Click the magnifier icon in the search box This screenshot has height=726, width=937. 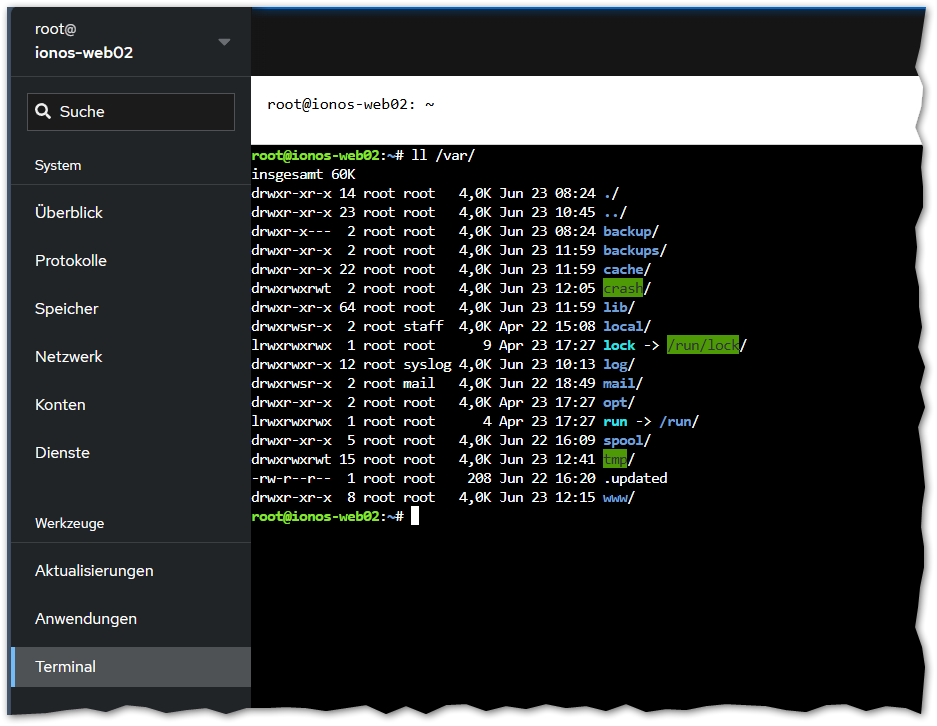[43, 112]
